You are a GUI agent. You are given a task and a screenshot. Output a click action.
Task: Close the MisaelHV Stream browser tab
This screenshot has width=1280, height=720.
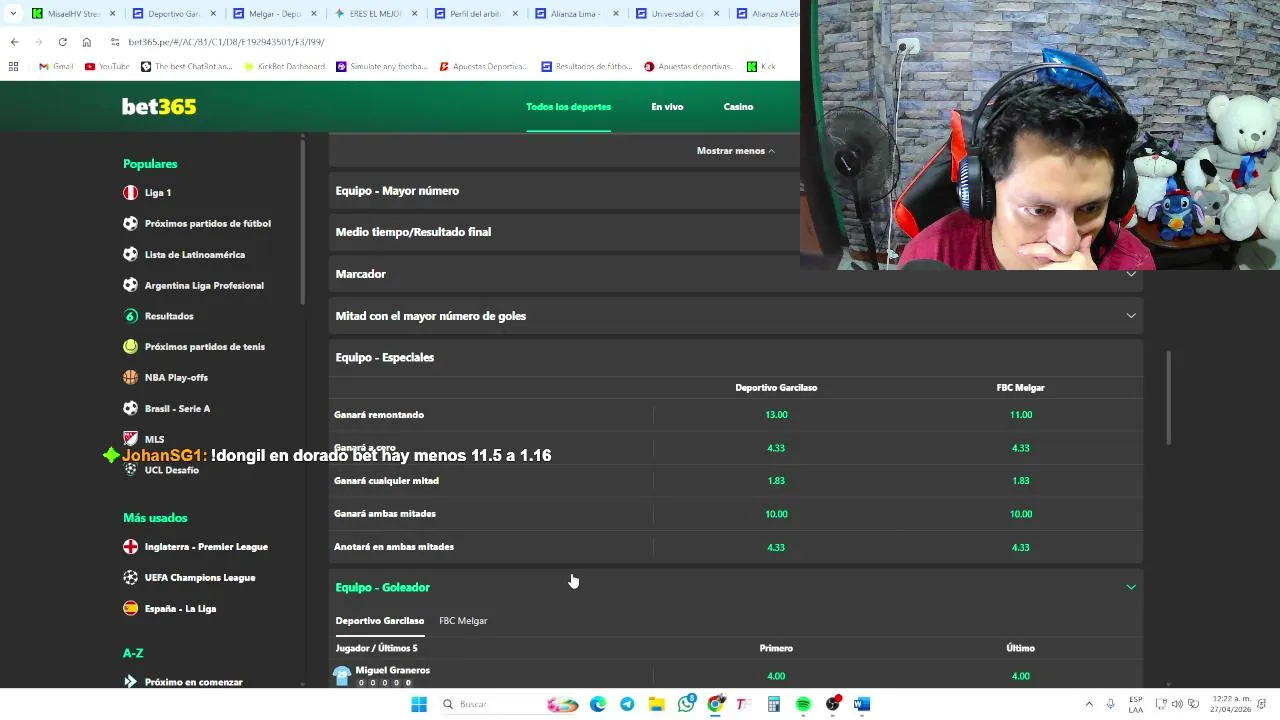(x=112, y=14)
